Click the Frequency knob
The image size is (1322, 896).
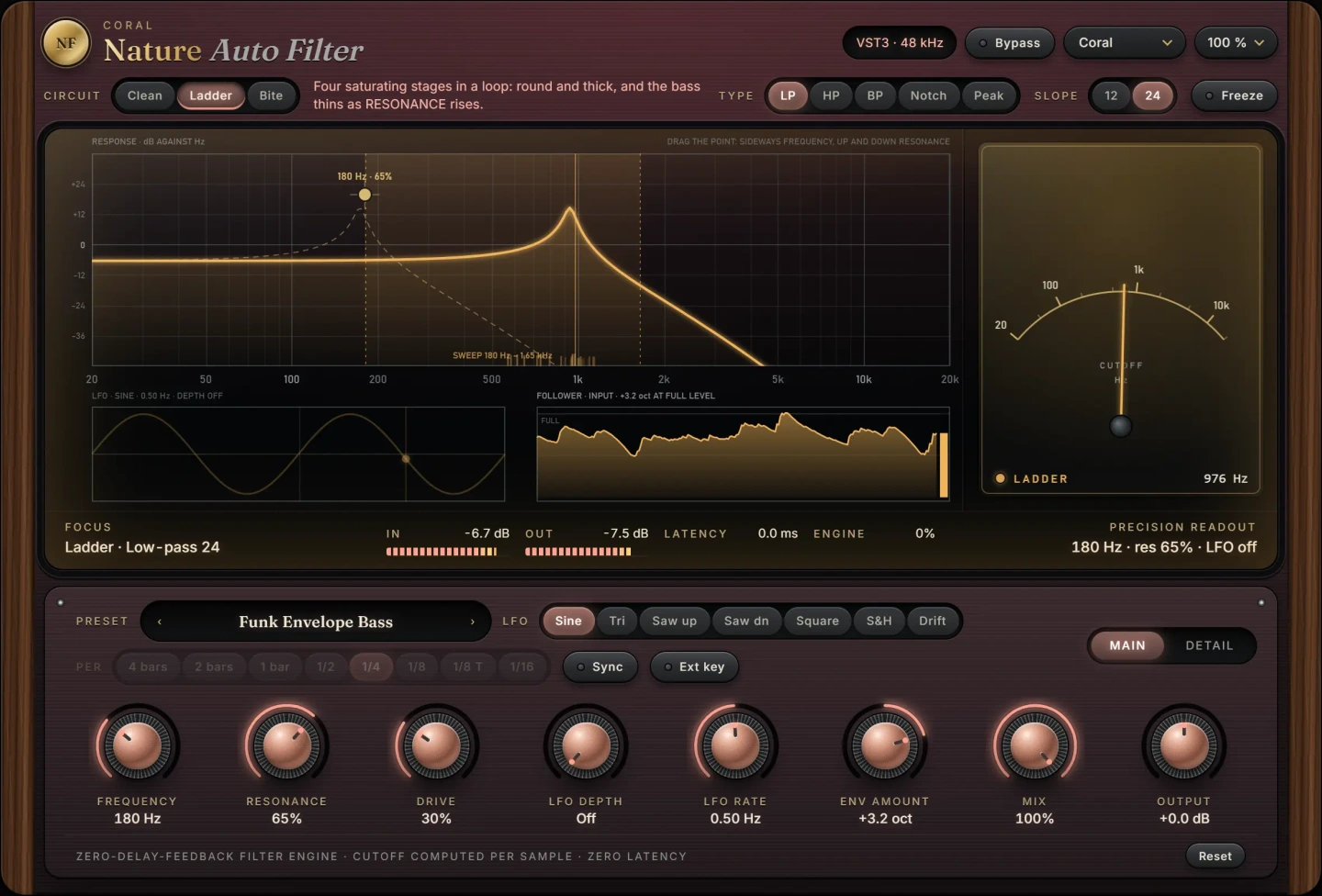(x=137, y=745)
